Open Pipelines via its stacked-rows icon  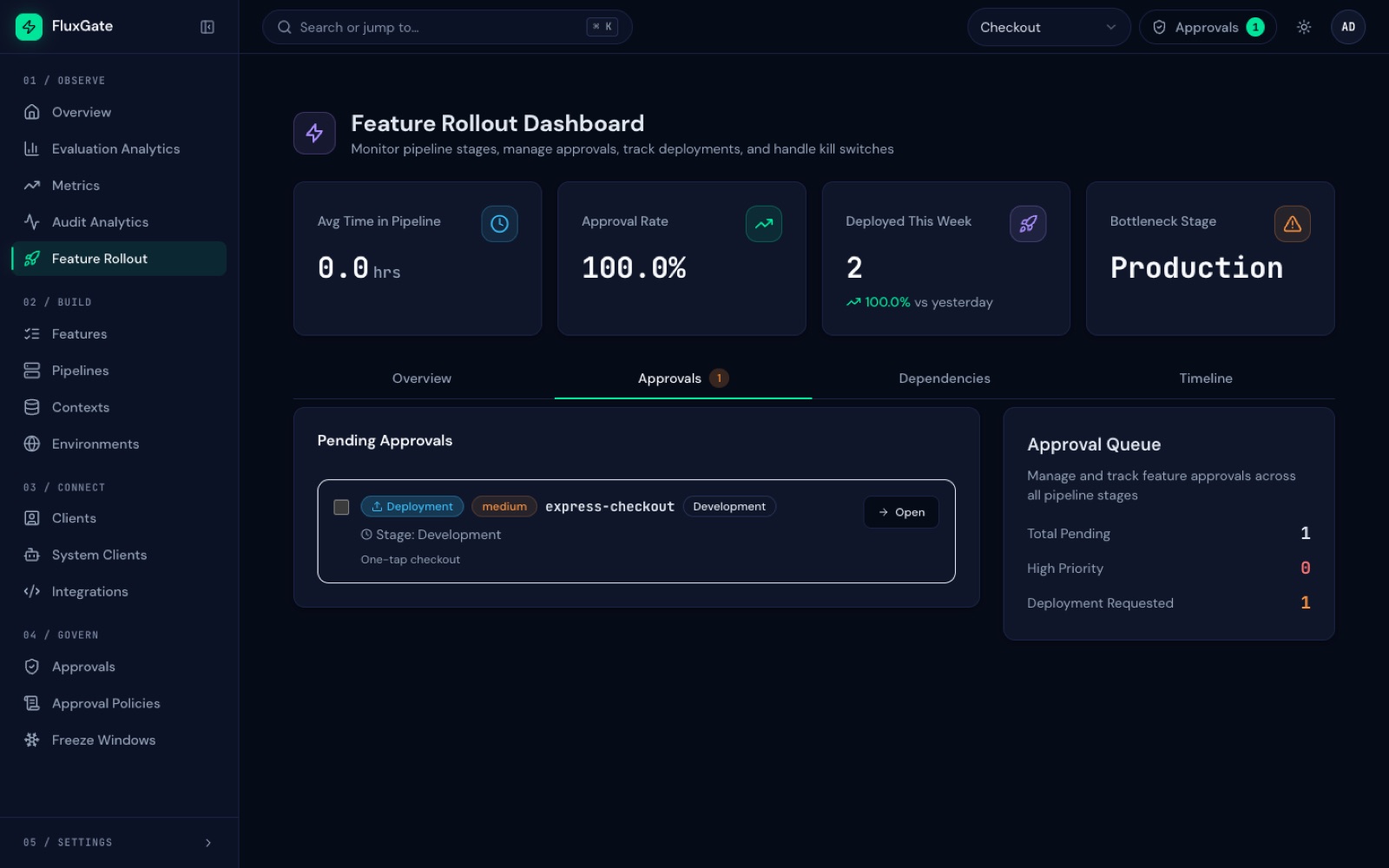click(x=32, y=371)
